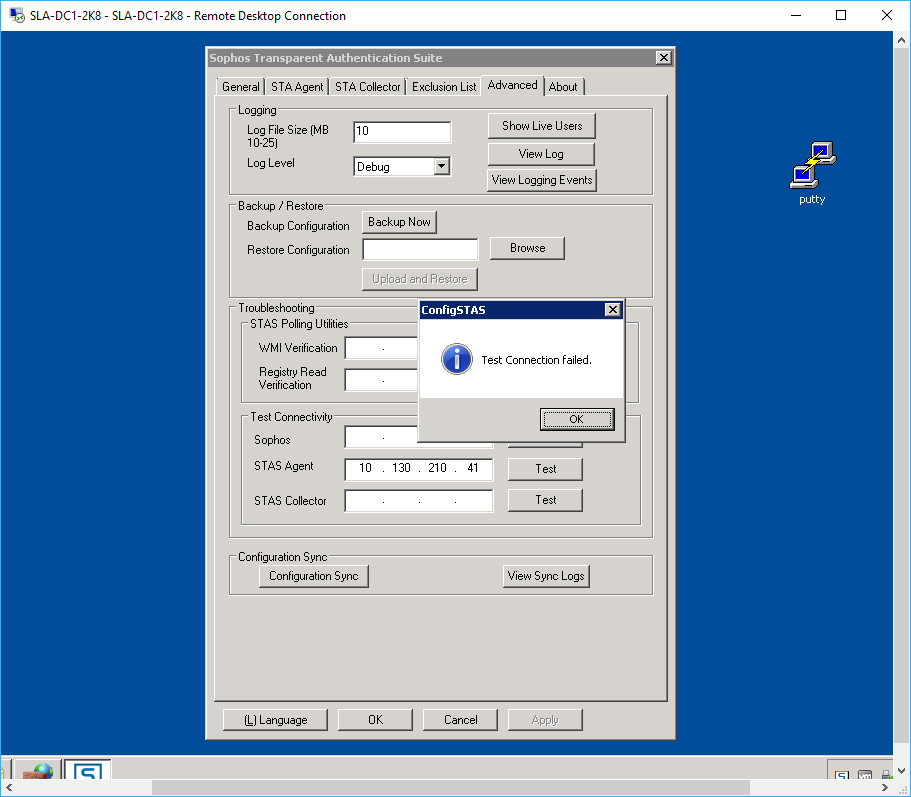Click the horizontal scrollbar right arrow
911x797 pixels.
pos(885,788)
